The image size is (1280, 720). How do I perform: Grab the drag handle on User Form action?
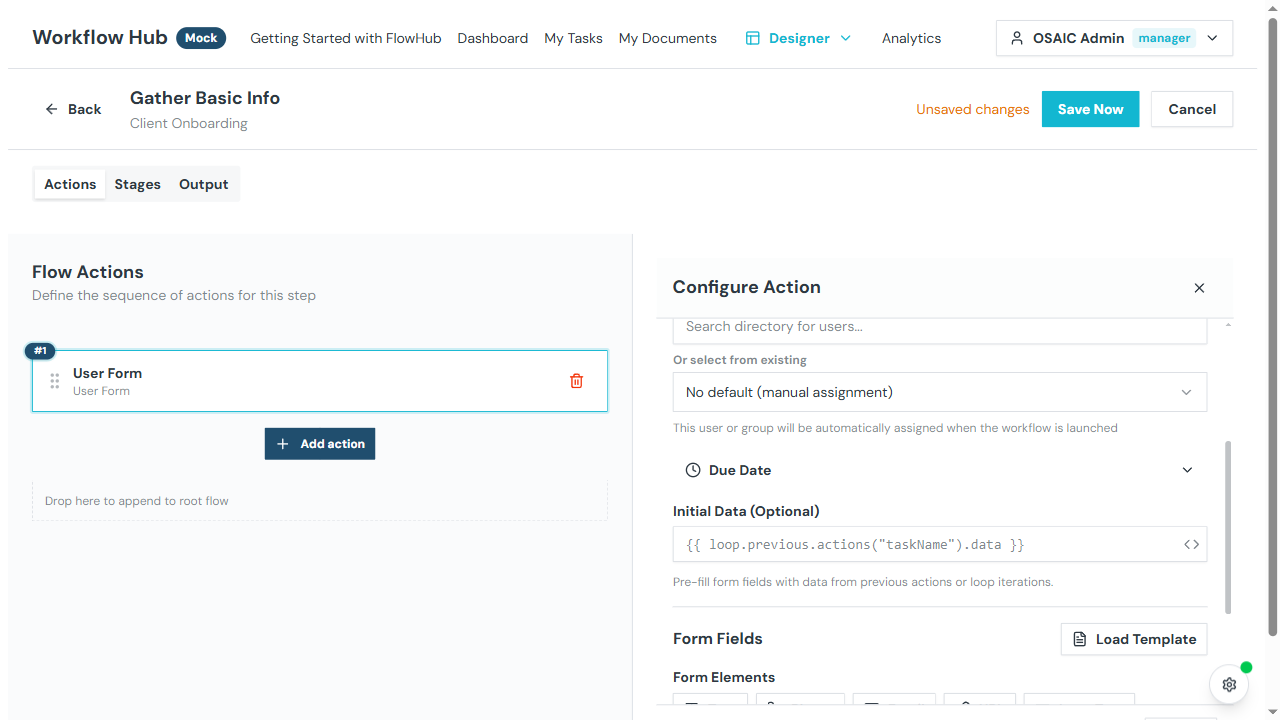pos(55,381)
